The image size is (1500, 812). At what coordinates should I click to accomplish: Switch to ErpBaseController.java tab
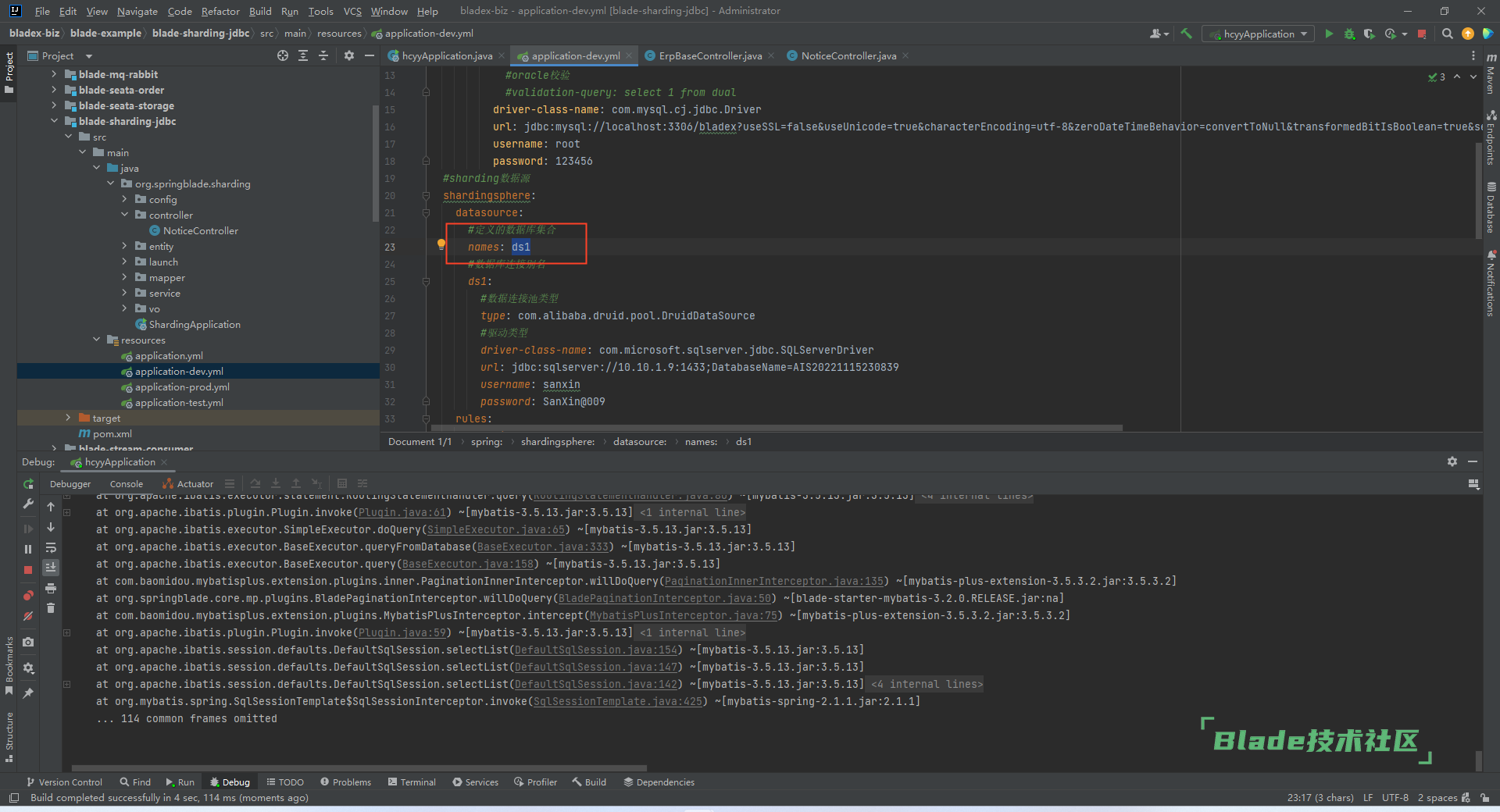point(710,55)
